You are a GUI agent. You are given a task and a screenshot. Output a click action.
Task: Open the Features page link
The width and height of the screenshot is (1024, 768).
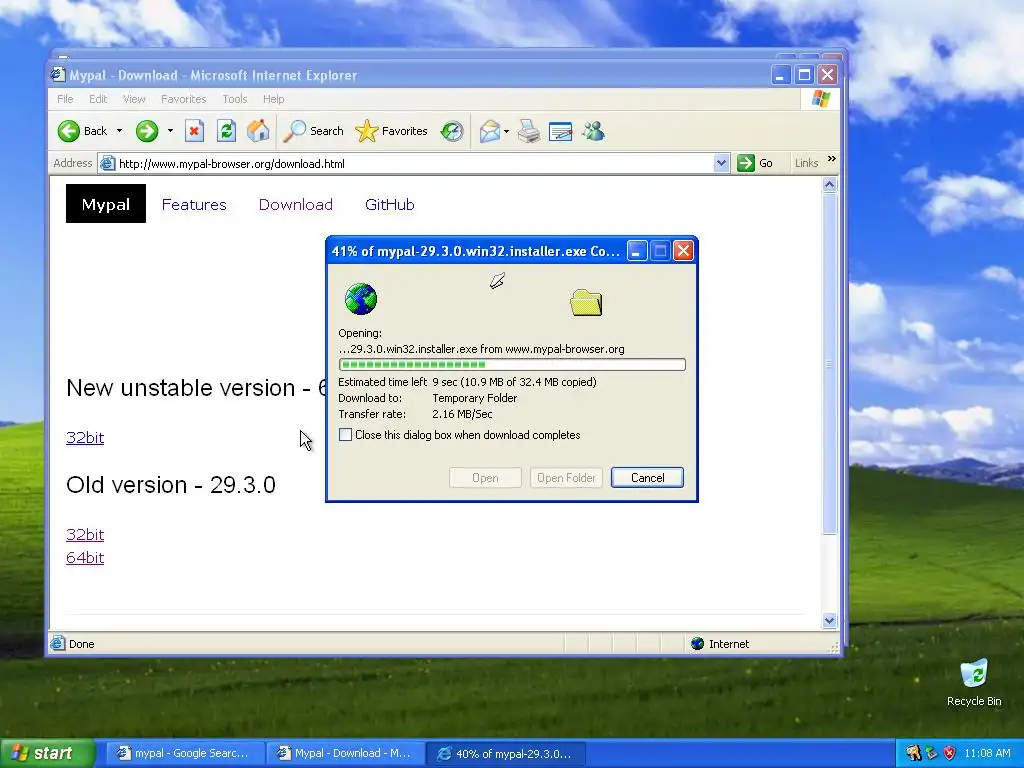pos(194,204)
